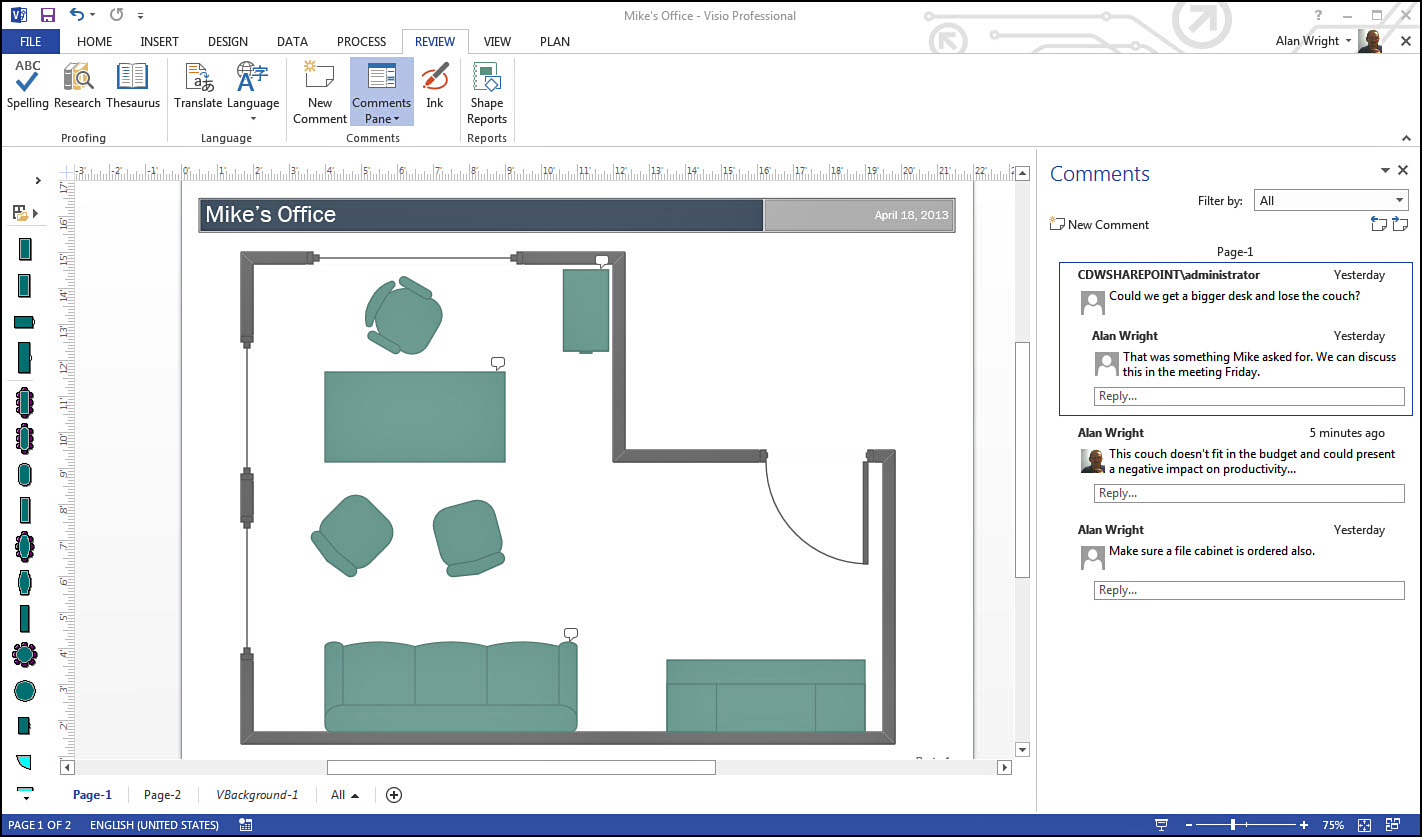Switch to the INSERT tab
The width and height of the screenshot is (1422, 837).
[x=160, y=41]
